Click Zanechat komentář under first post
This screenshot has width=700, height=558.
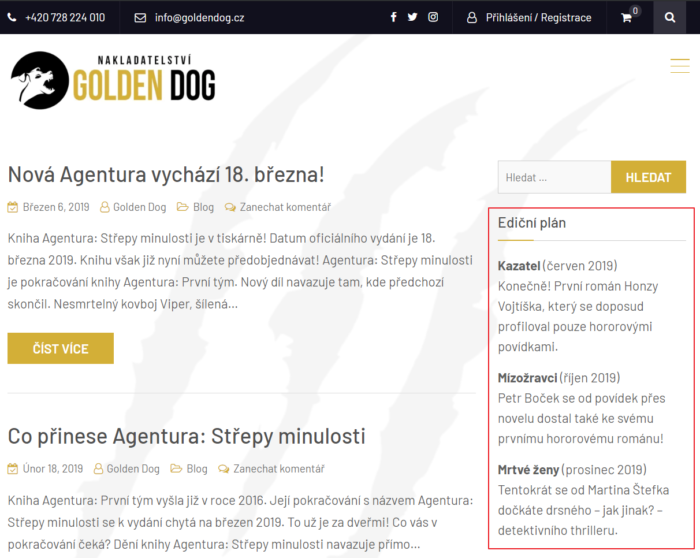pos(285,207)
